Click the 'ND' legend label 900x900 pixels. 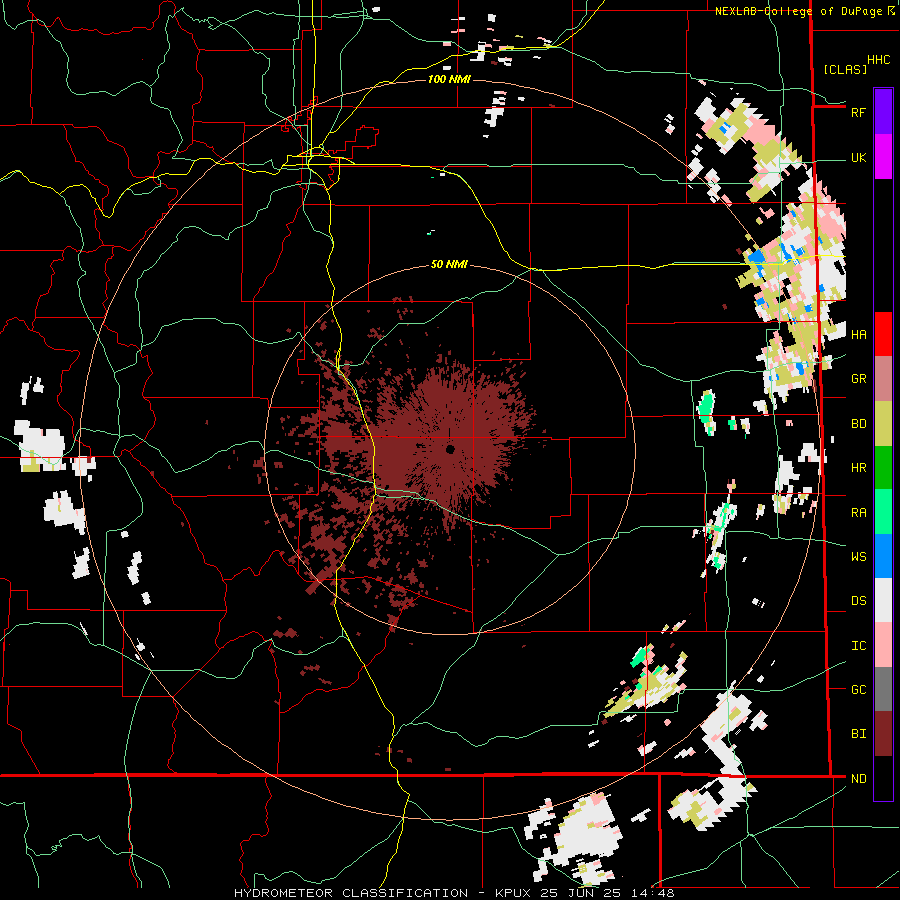point(858,779)
